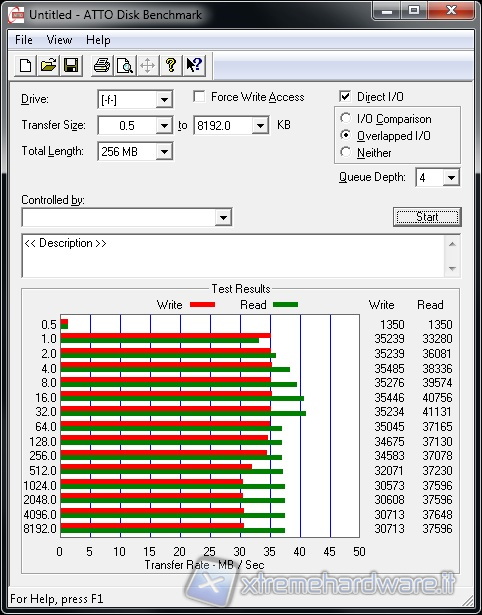Activate the context help pointer icon
Screen dimensions: 482x615
194,65
